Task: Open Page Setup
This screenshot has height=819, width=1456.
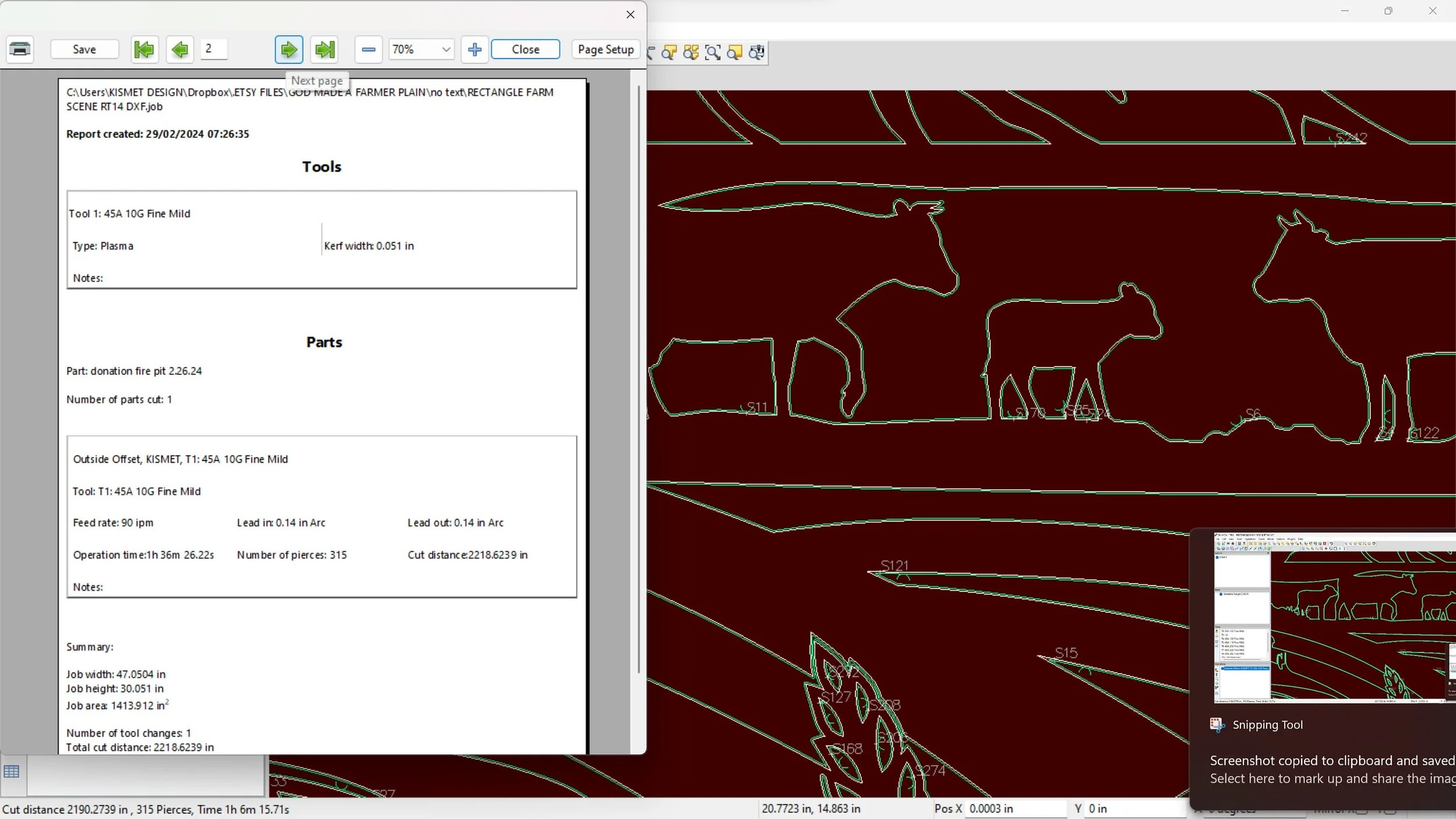Action: [x=606, y=49]
